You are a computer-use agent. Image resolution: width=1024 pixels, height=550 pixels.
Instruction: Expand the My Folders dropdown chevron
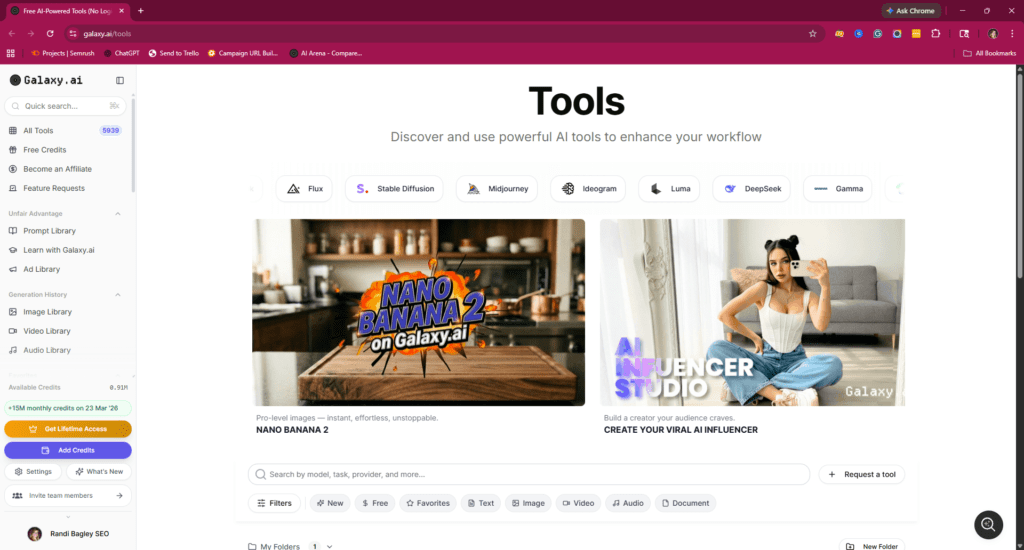coord(330,546)
